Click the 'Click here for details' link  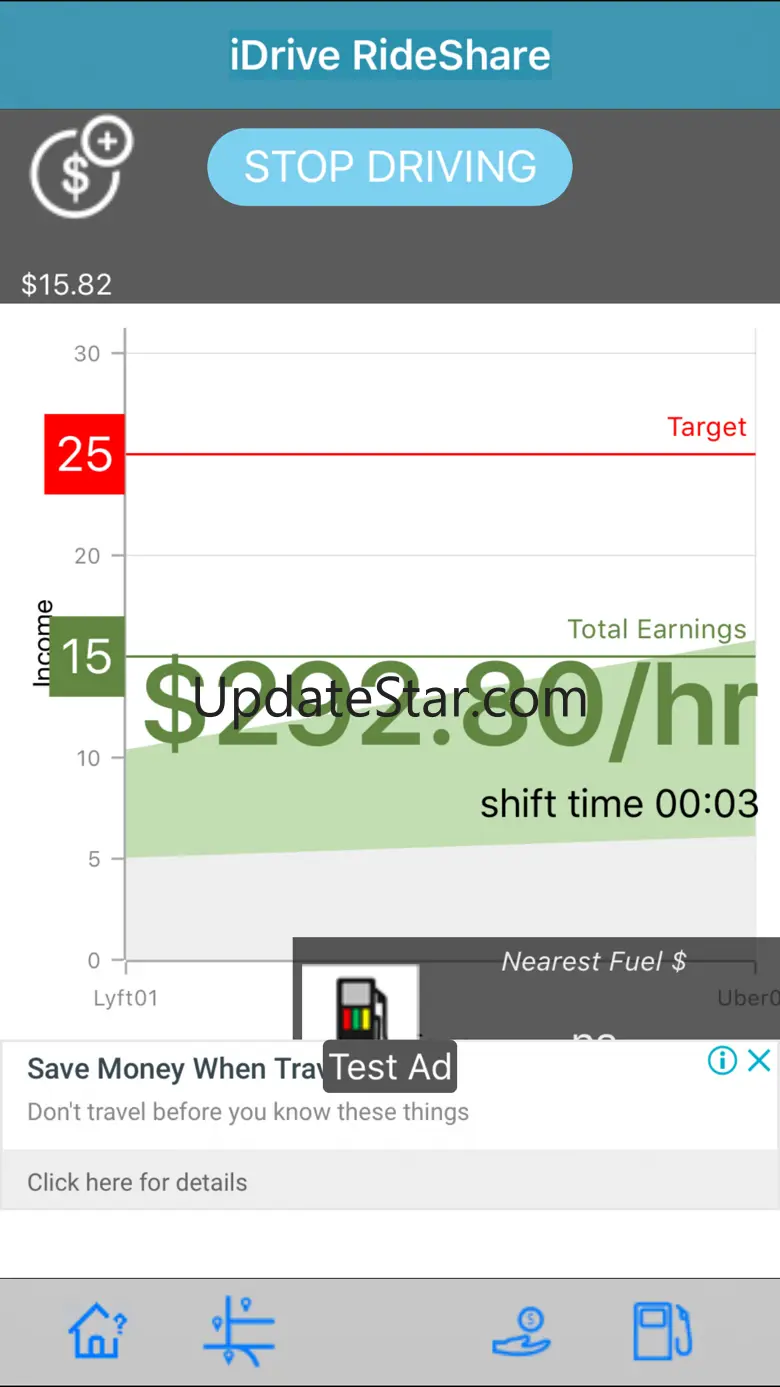(x=137, y=1182)
